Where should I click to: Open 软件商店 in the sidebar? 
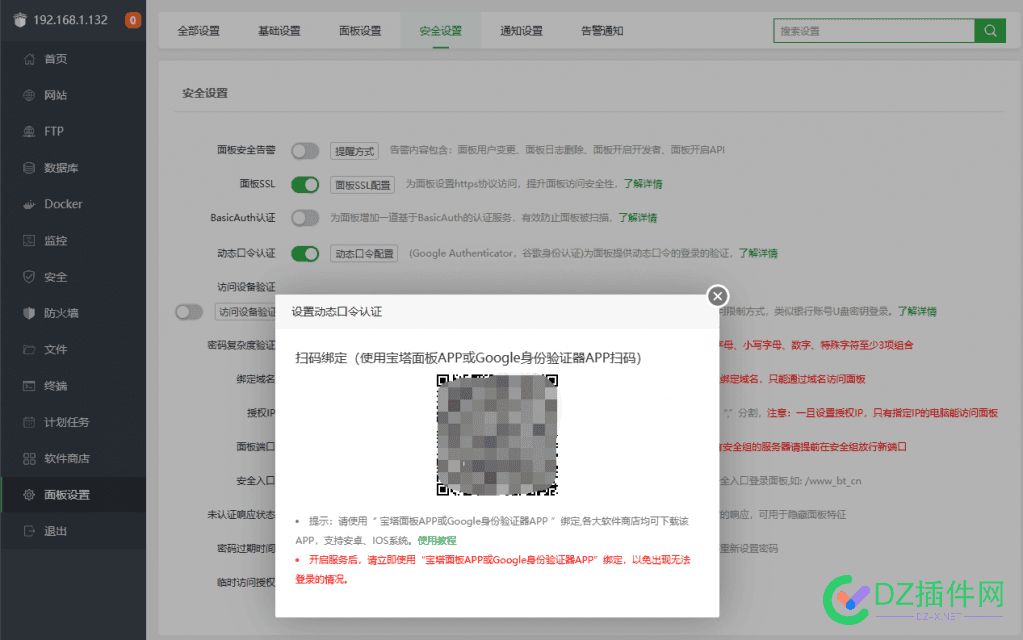(x=67, y=459)
